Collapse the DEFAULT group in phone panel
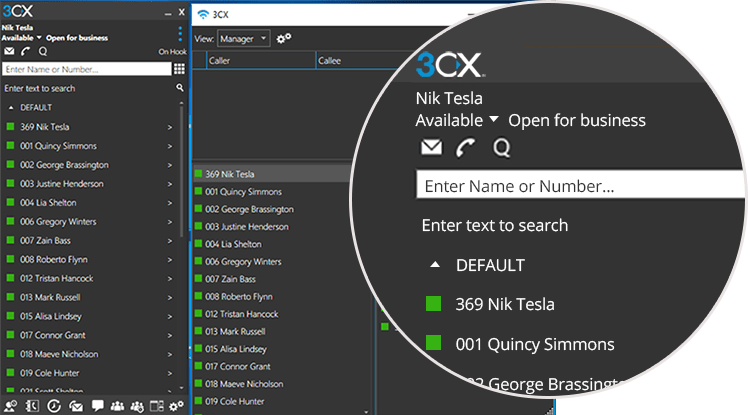The height and width of the screenshot is (415, 750). coord(11,108)
